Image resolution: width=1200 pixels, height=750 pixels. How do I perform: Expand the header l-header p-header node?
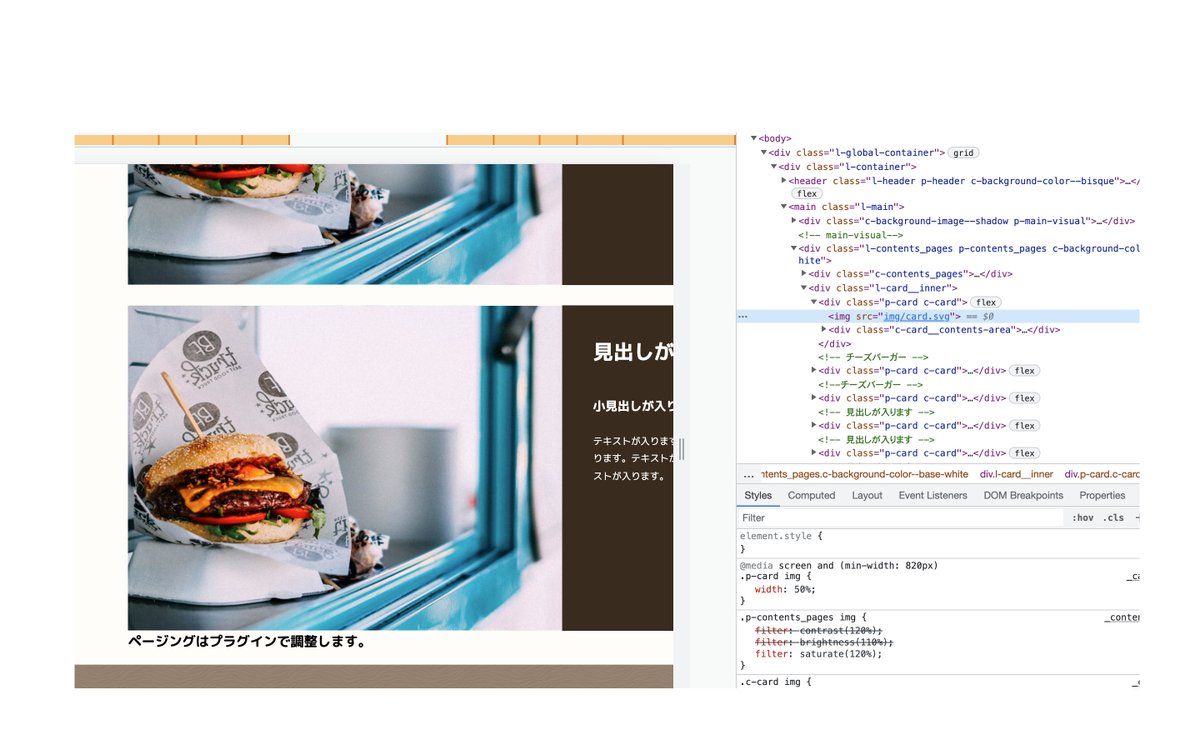[x=784, y=181]
